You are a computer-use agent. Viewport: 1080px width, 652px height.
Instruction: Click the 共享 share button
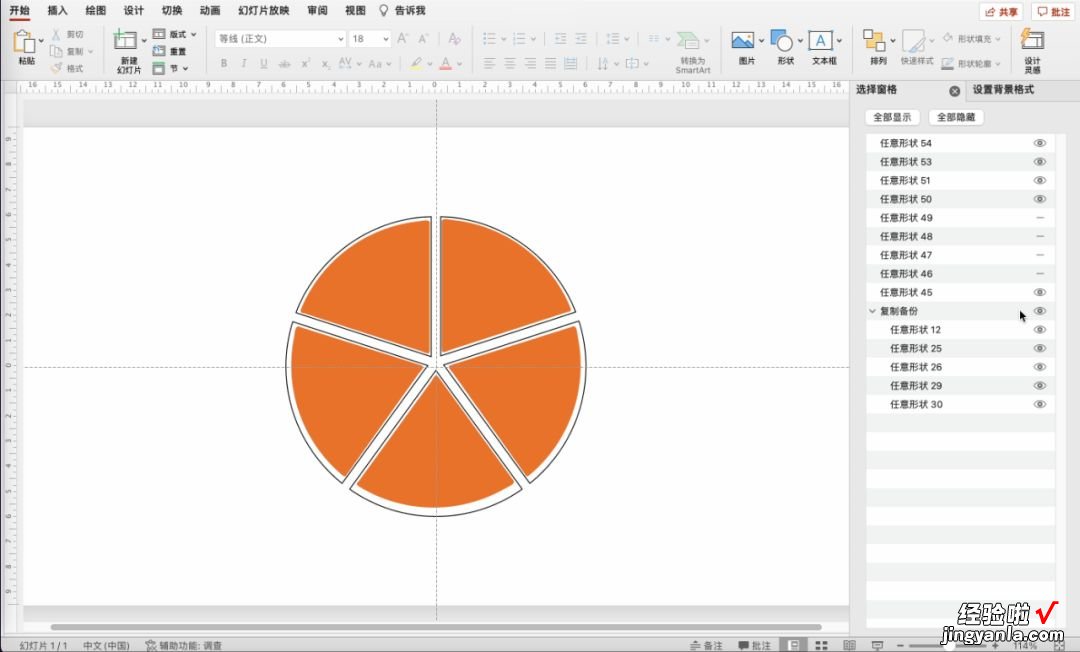(x=1001, y=12)
